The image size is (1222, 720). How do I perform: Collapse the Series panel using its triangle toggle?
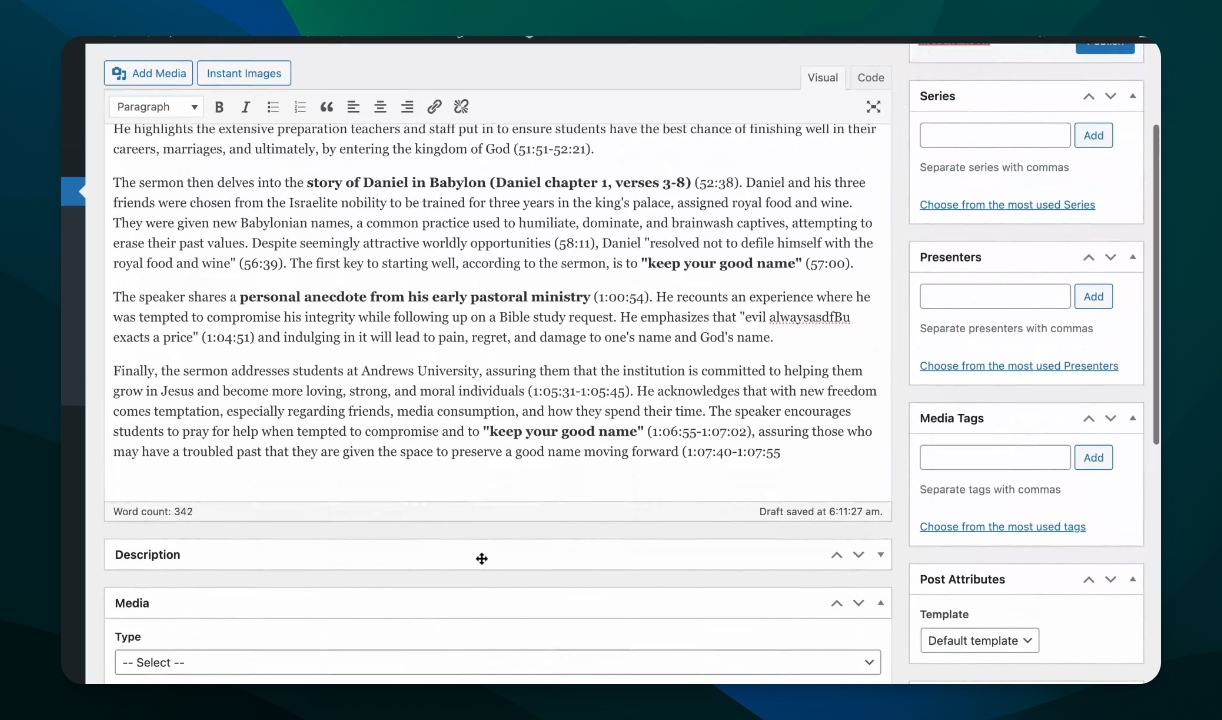click(1132, 96)
